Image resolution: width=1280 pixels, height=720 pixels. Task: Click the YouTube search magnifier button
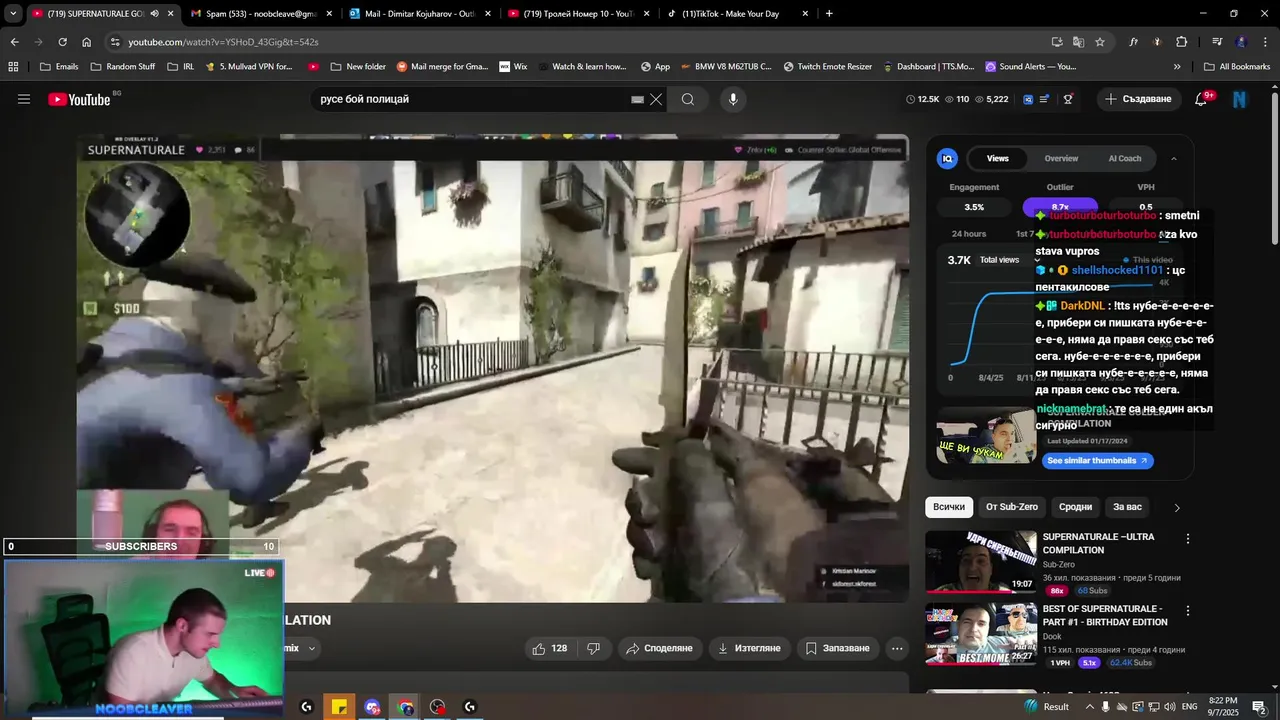pyautogui.click(x=688, y=99)
